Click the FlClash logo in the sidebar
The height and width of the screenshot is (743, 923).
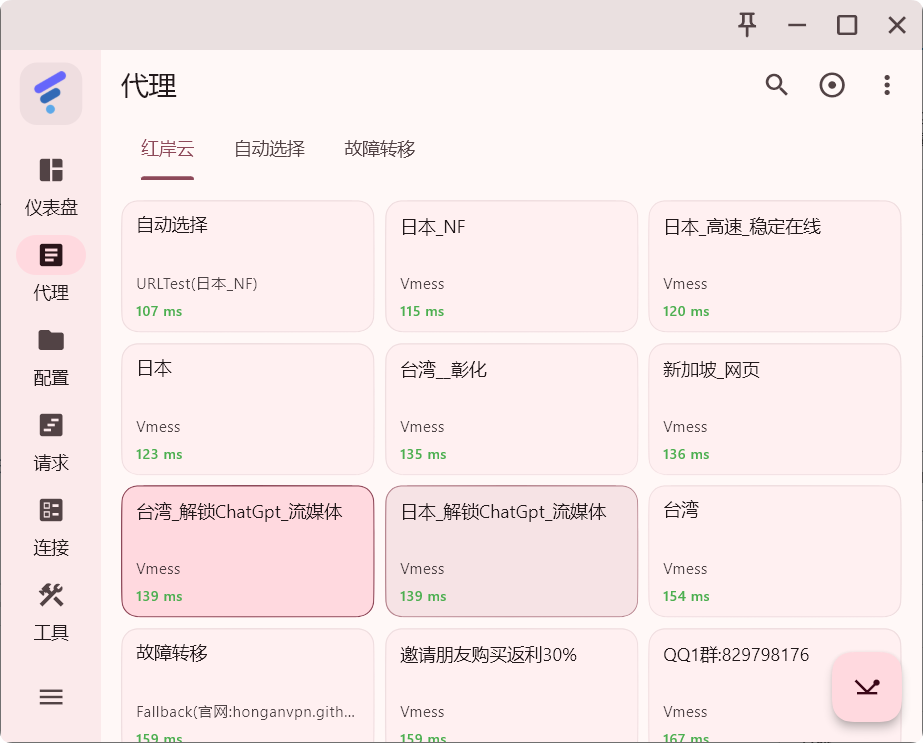50,93
